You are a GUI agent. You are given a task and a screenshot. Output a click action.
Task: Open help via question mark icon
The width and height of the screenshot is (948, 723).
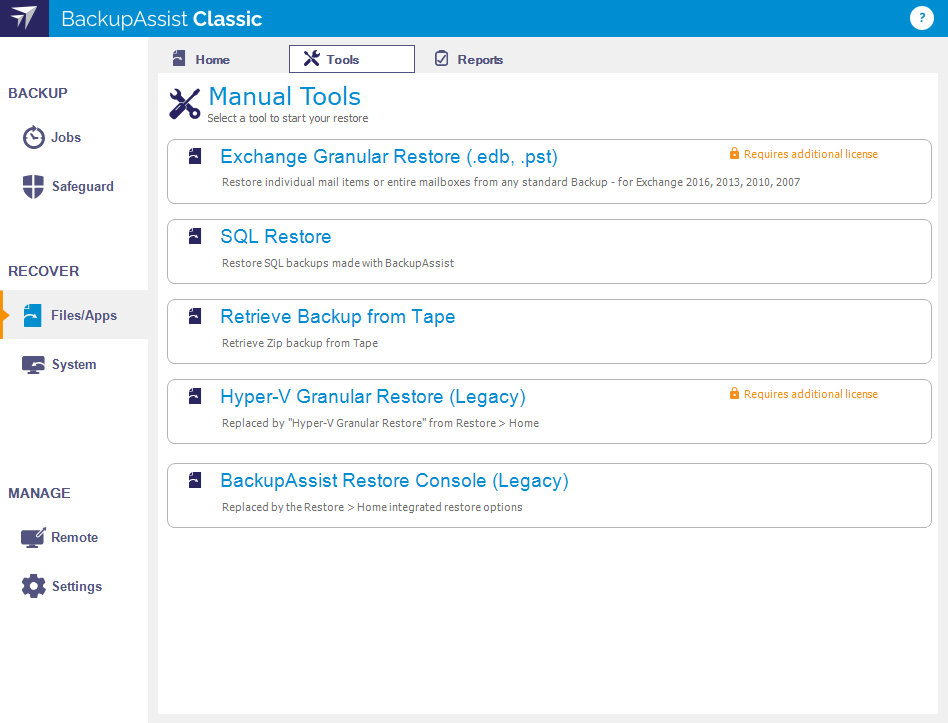tap(921, 18)
